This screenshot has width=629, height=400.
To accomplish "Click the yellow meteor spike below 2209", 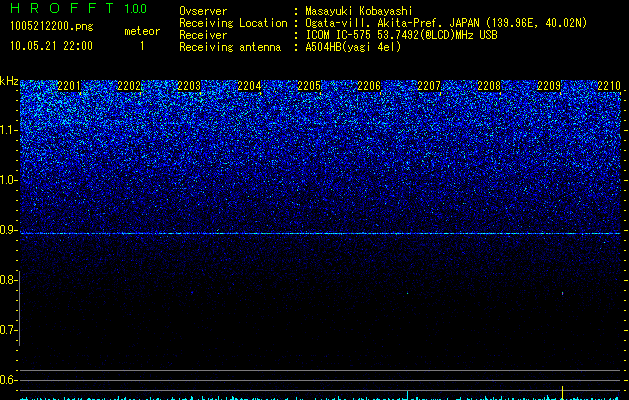I will [562, 392].
